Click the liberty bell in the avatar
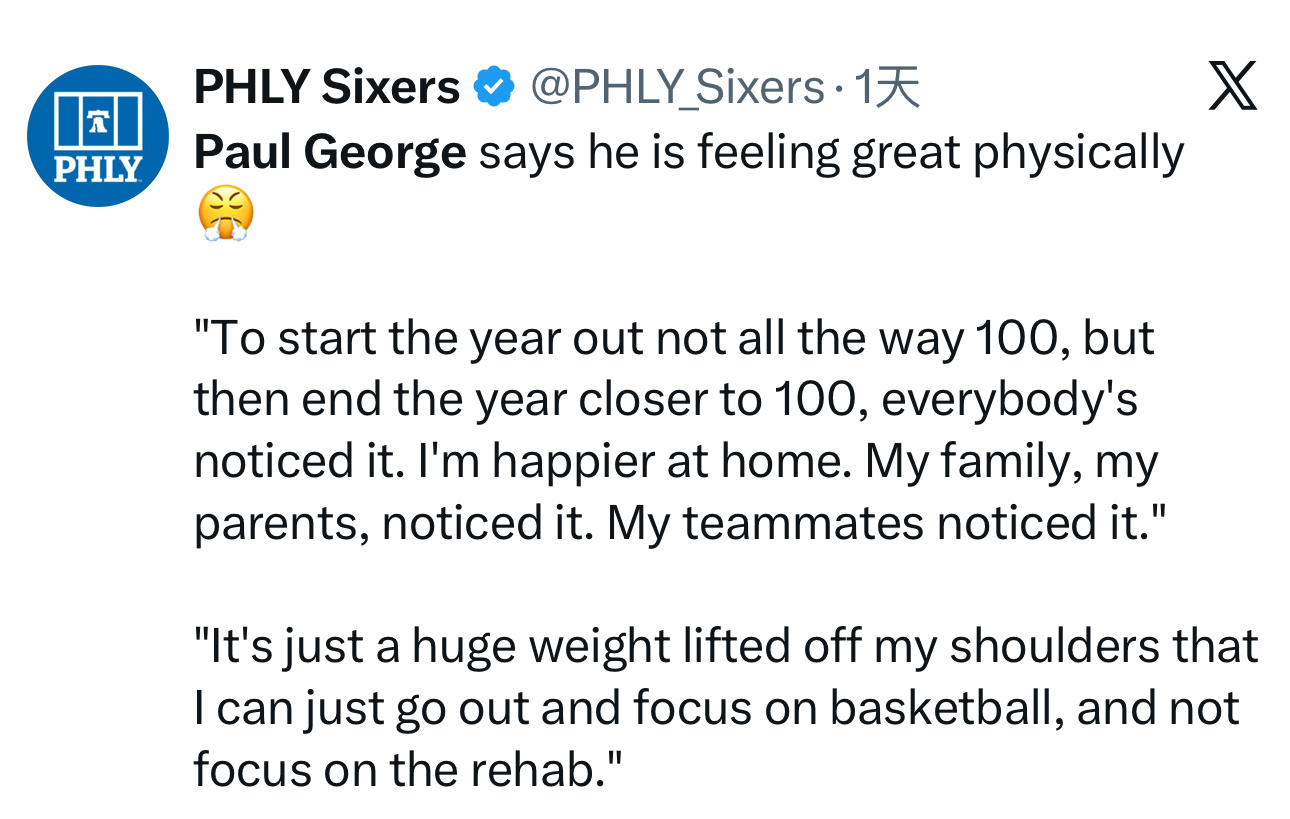This screenshot has width=1290, height=819. (98, 115)
